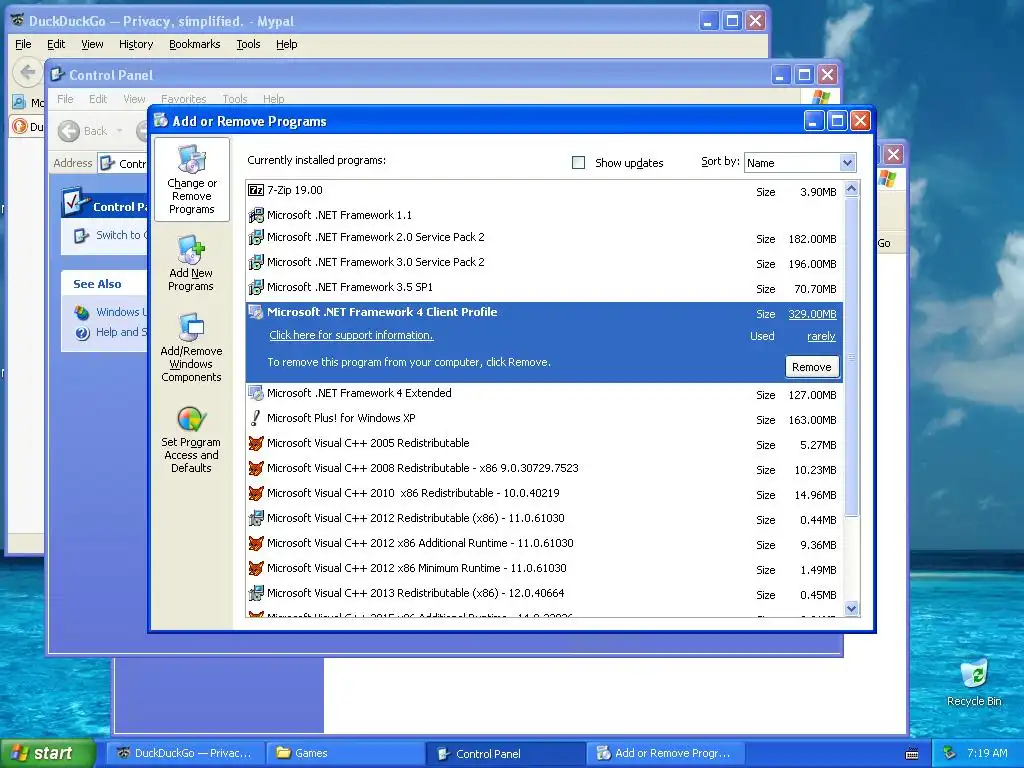Image resolution: width=1024 pixels, height=768 pixels.
Task: Click the Start button
Action: 47,753
